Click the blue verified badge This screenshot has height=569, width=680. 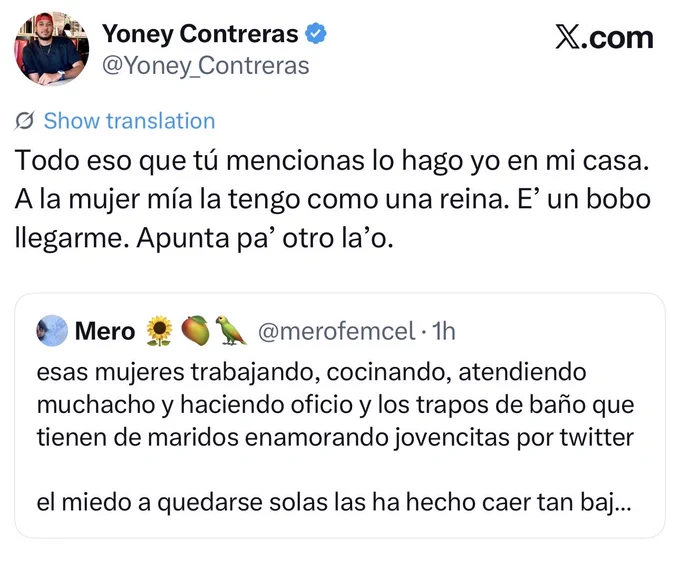(x=316, y=33)
